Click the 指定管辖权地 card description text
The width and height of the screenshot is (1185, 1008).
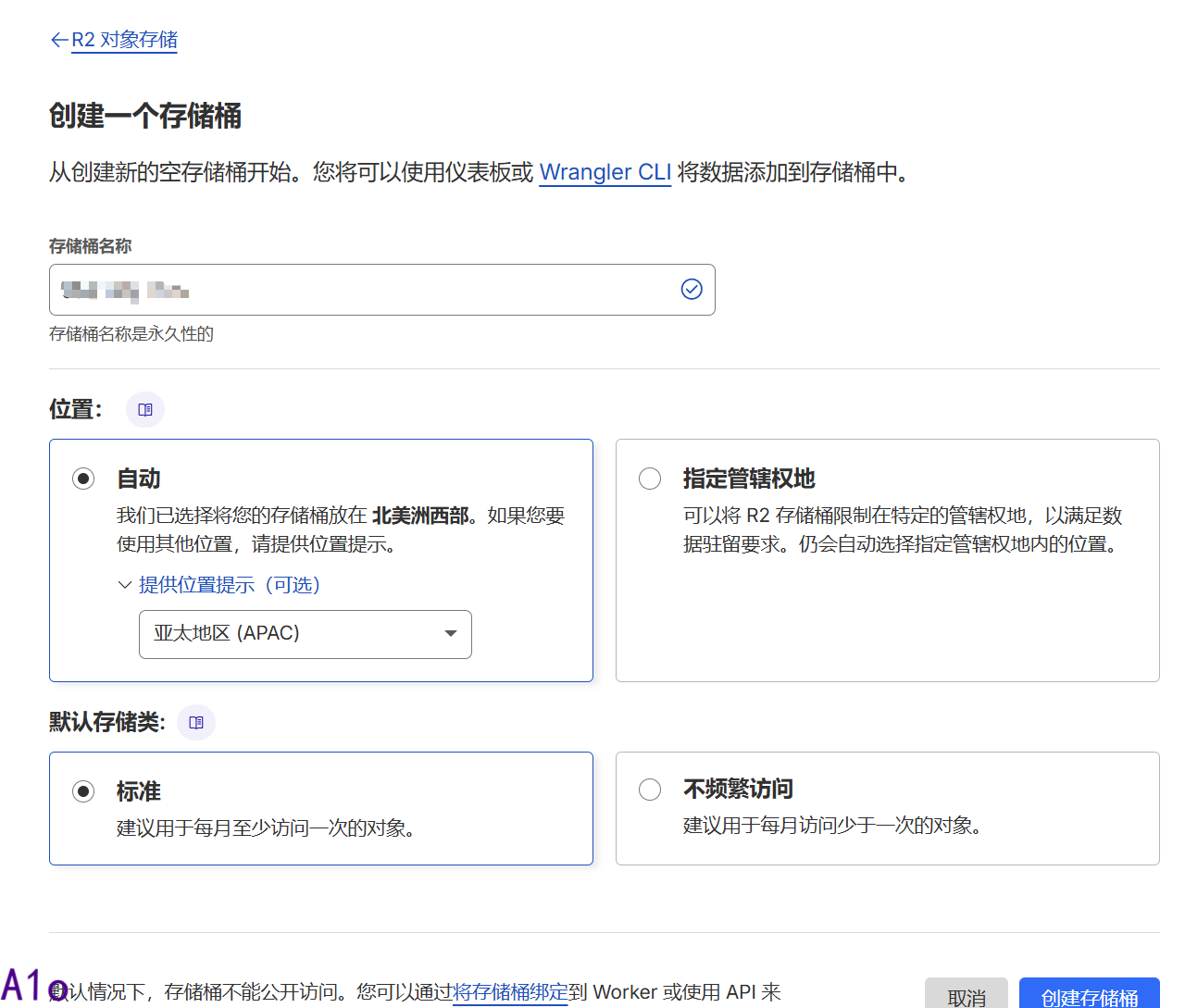903,529
